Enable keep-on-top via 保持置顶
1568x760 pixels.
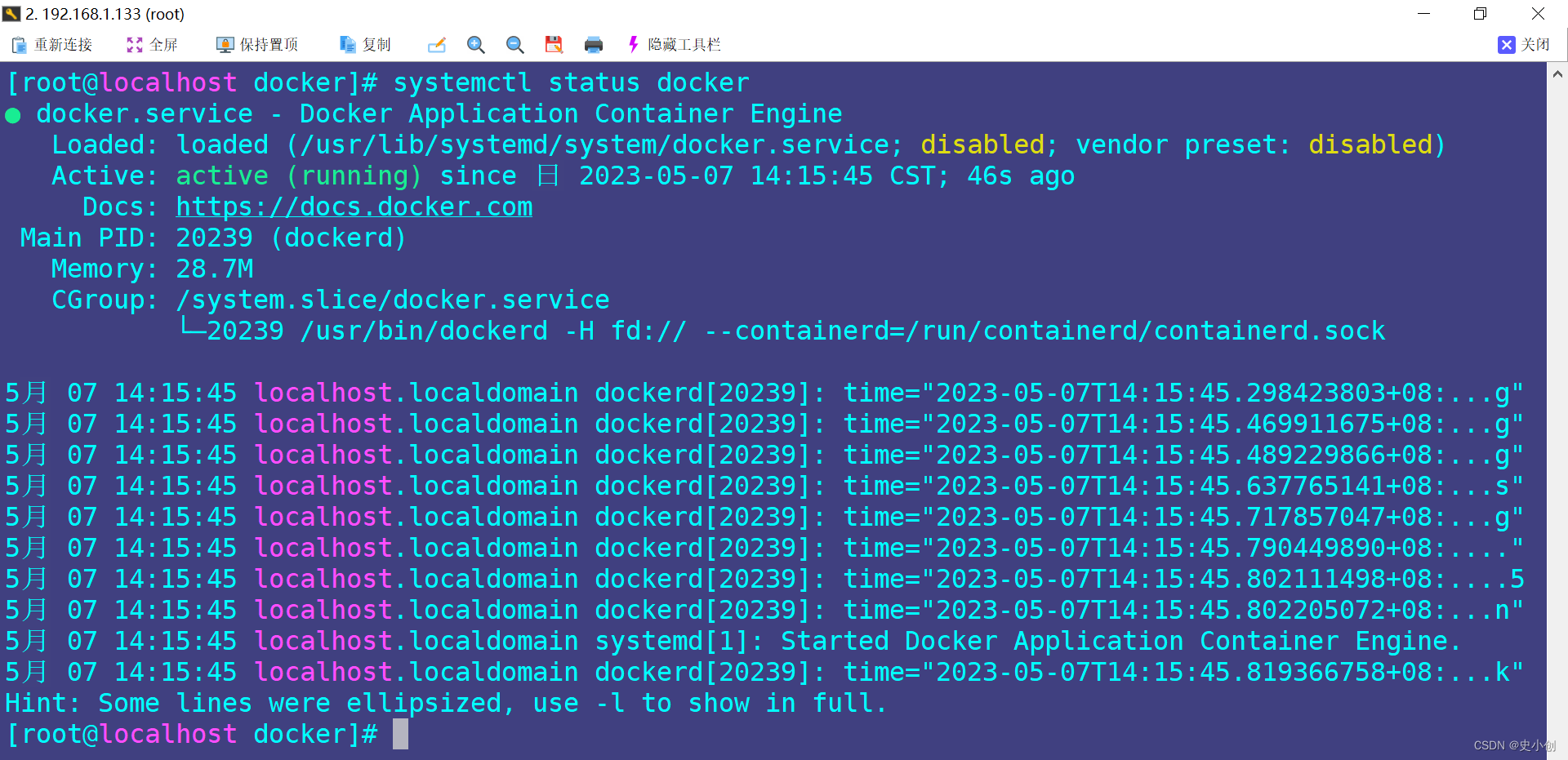[257, 45]
